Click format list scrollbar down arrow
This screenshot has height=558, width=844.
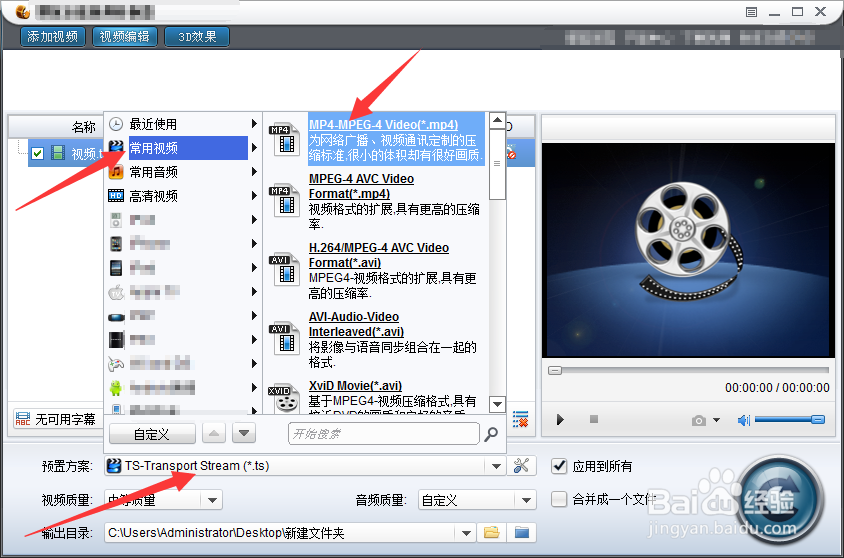click(497, 404)
